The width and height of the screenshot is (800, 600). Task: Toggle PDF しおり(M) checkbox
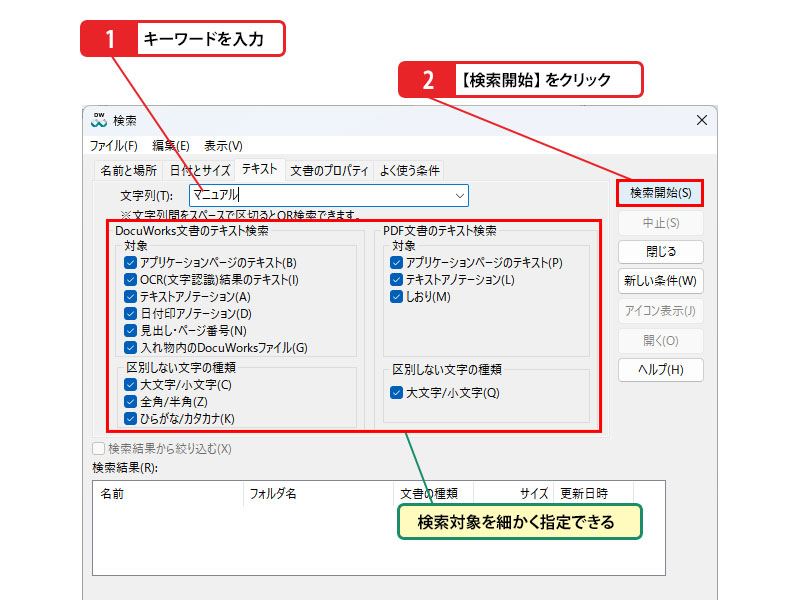(x=396, y=296)
